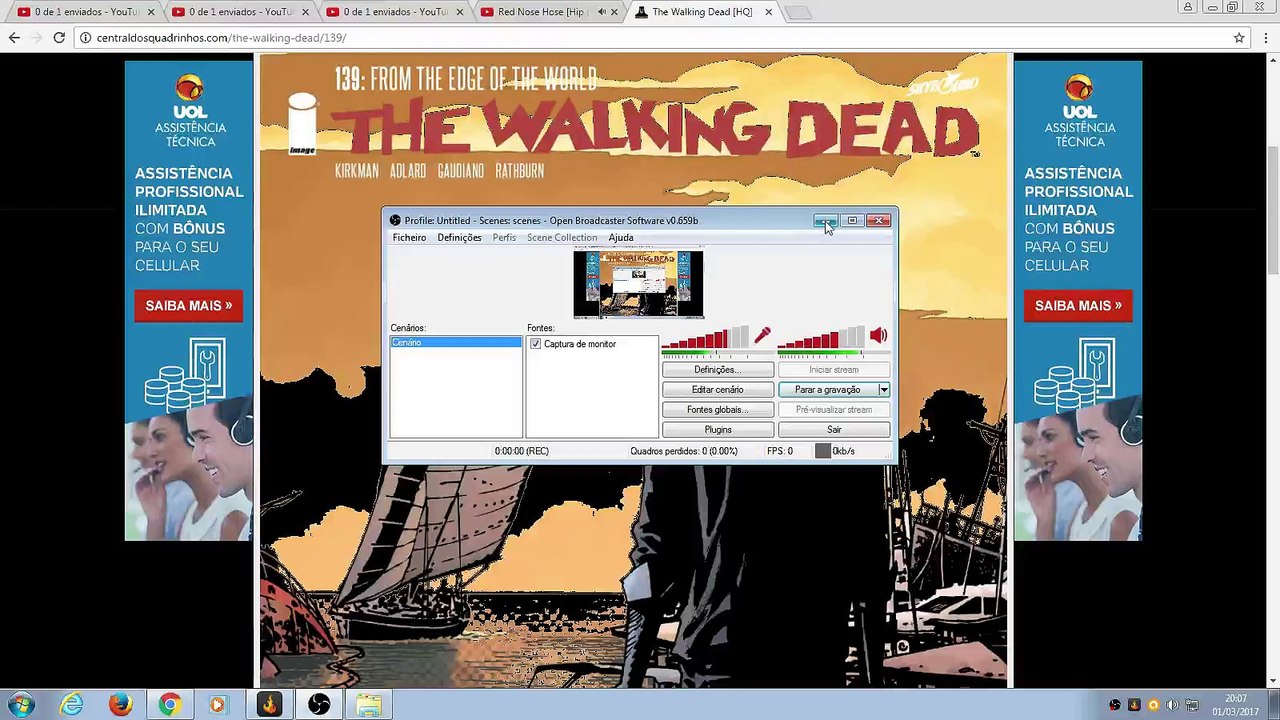The width and height of the screenshot is (1280, 720).
Task: Select the Cenário scene in list
Action: pyautogui.click(x=455, y=343)
